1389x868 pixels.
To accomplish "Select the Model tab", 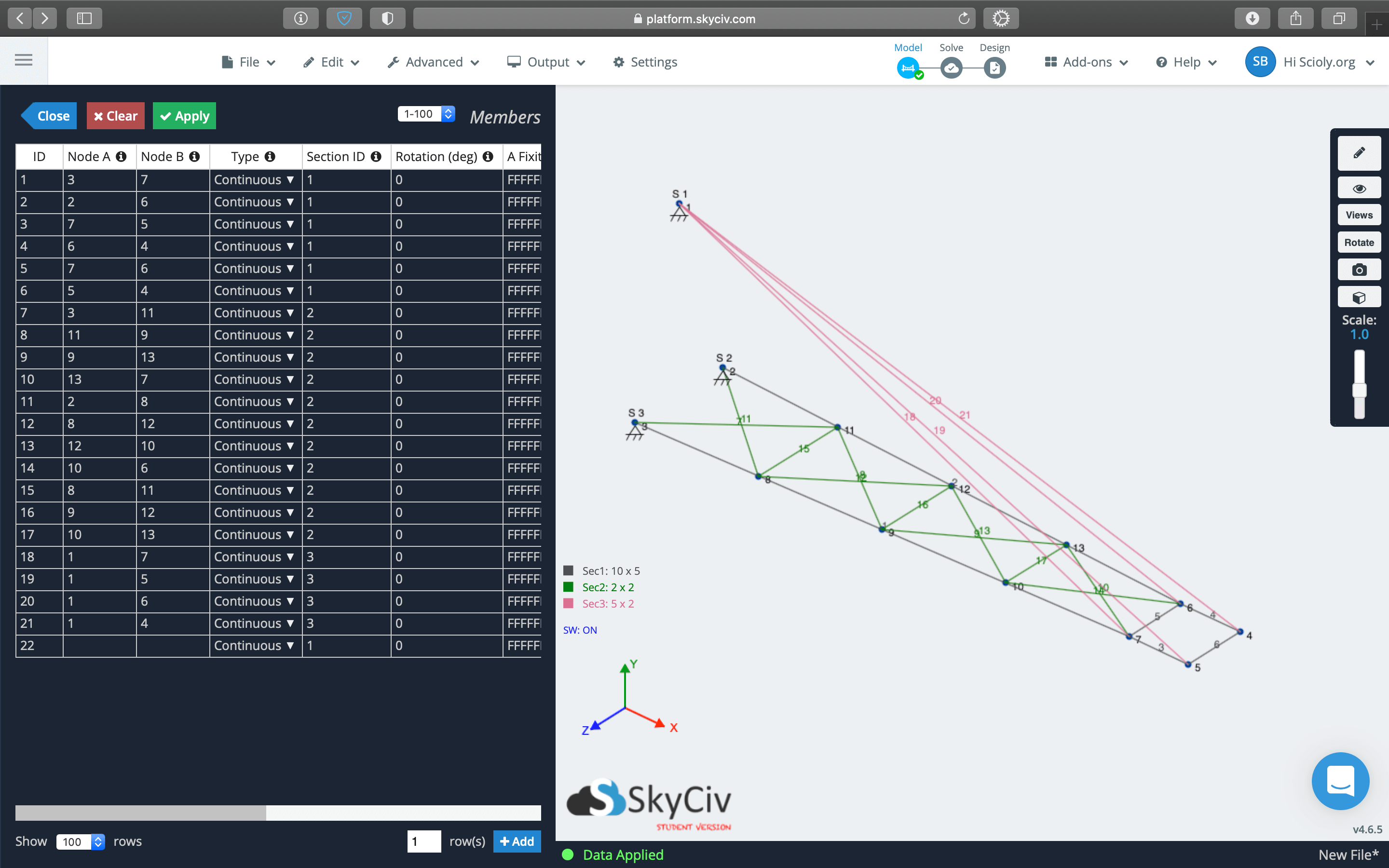I will click(x=908, y=60).
